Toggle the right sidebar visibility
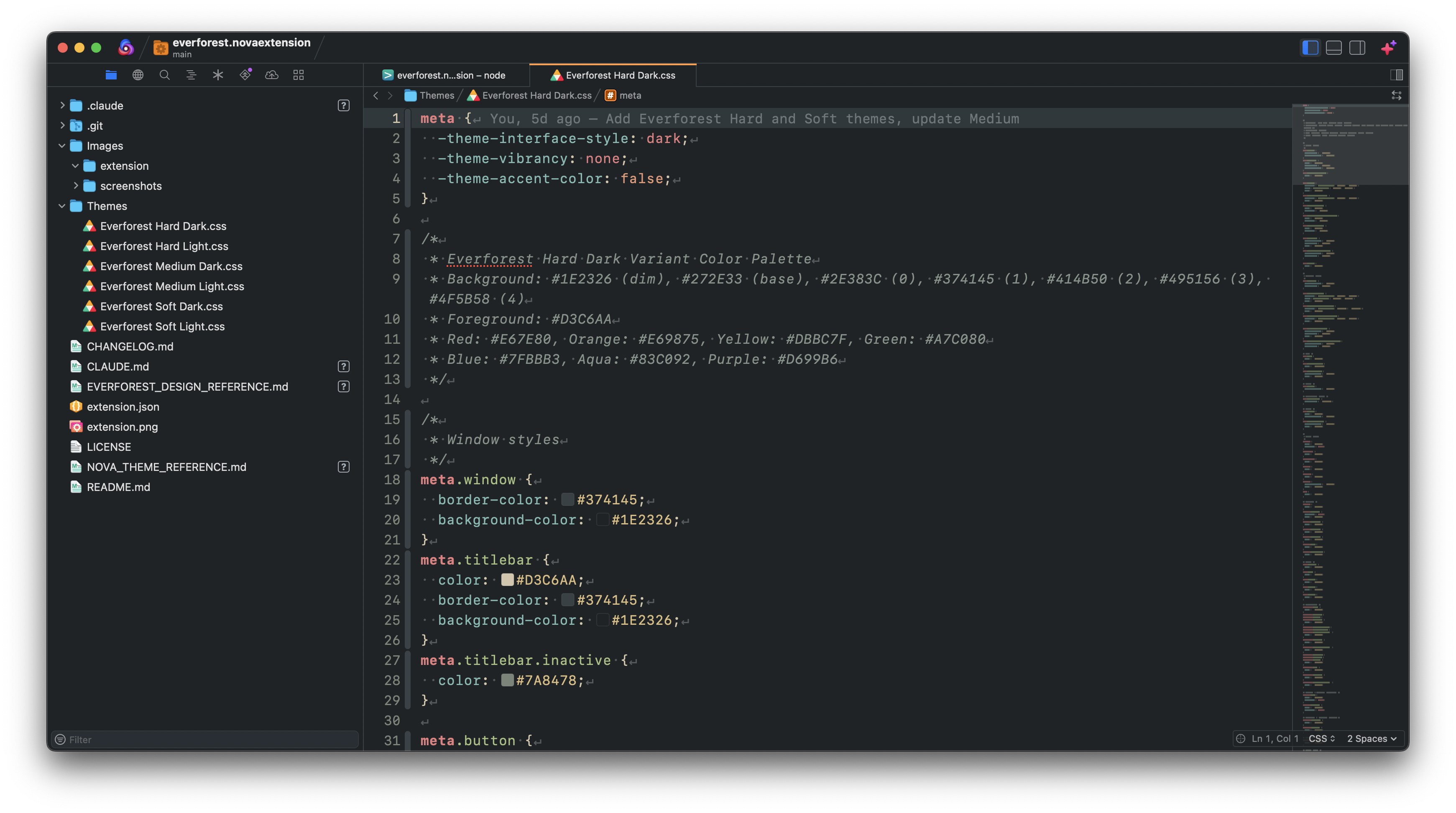This screenshot has width=1456, height=813. point(1357,48)
